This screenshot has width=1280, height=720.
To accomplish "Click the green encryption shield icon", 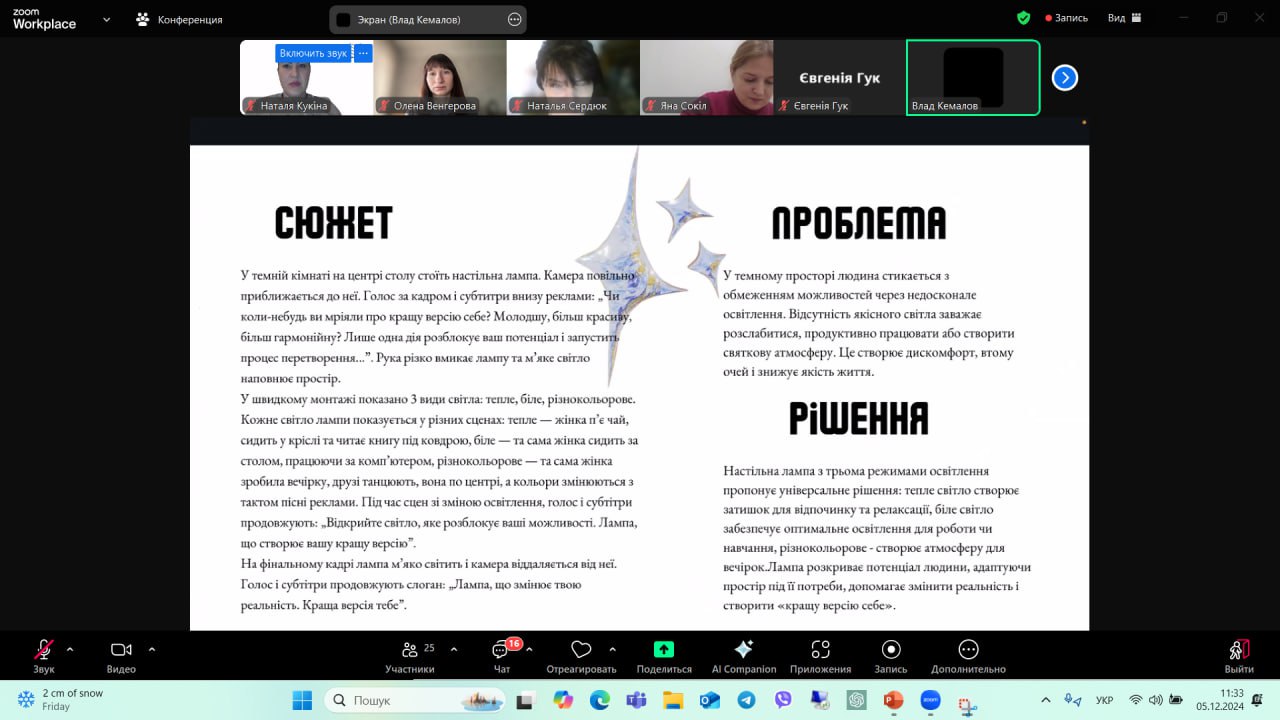I will (x=1023, y=18).
